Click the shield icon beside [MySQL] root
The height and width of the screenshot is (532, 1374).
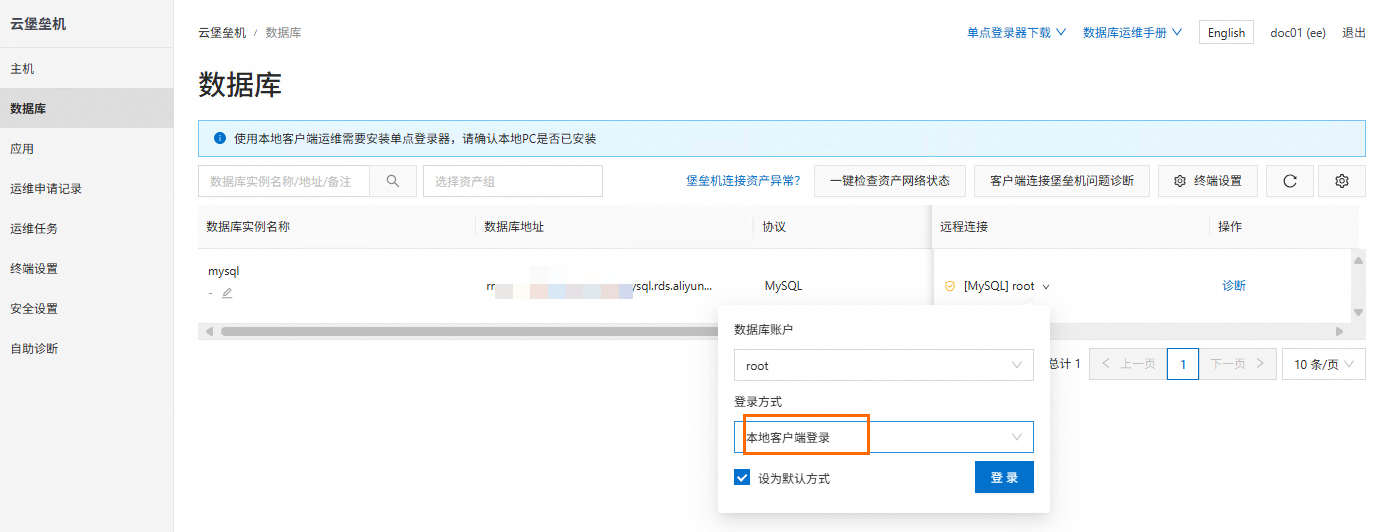pos(950,286)
